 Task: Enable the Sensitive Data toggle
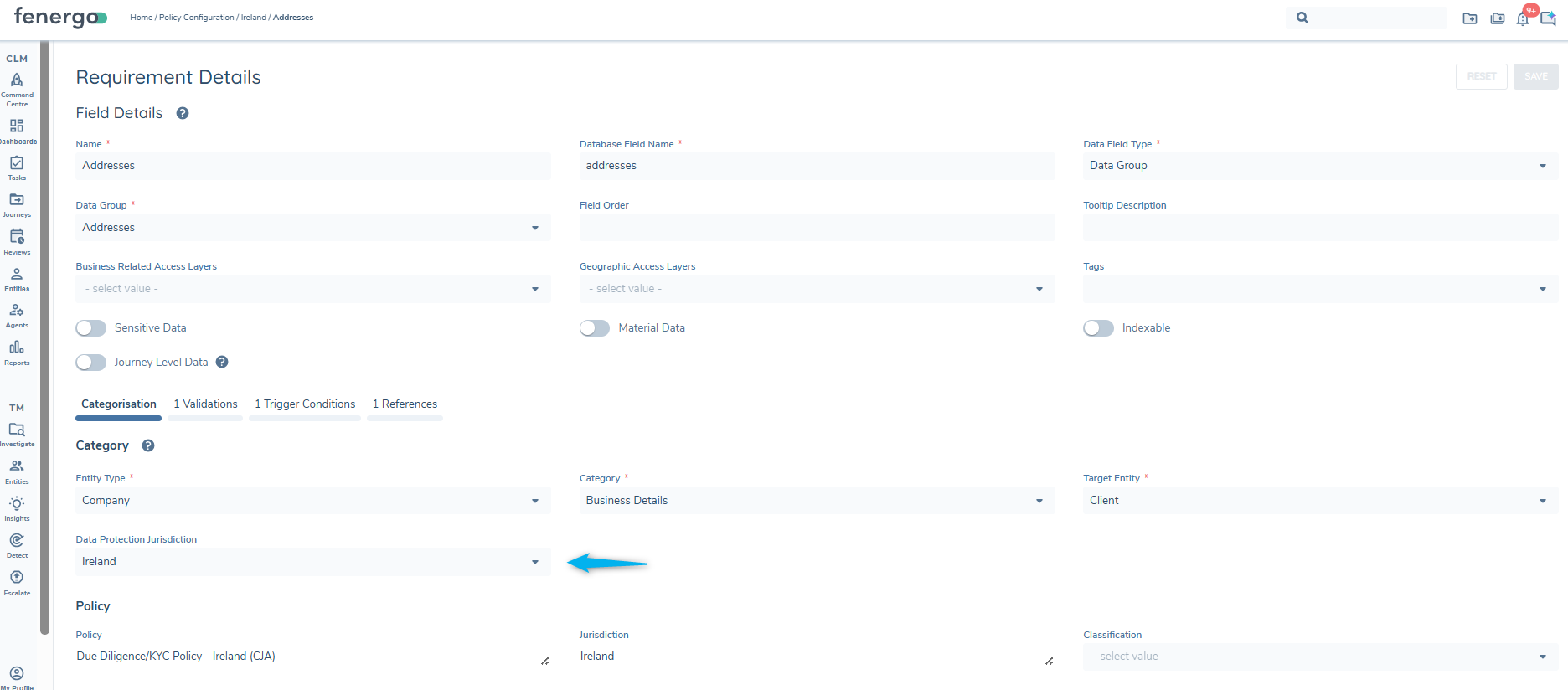click(91, 328)
